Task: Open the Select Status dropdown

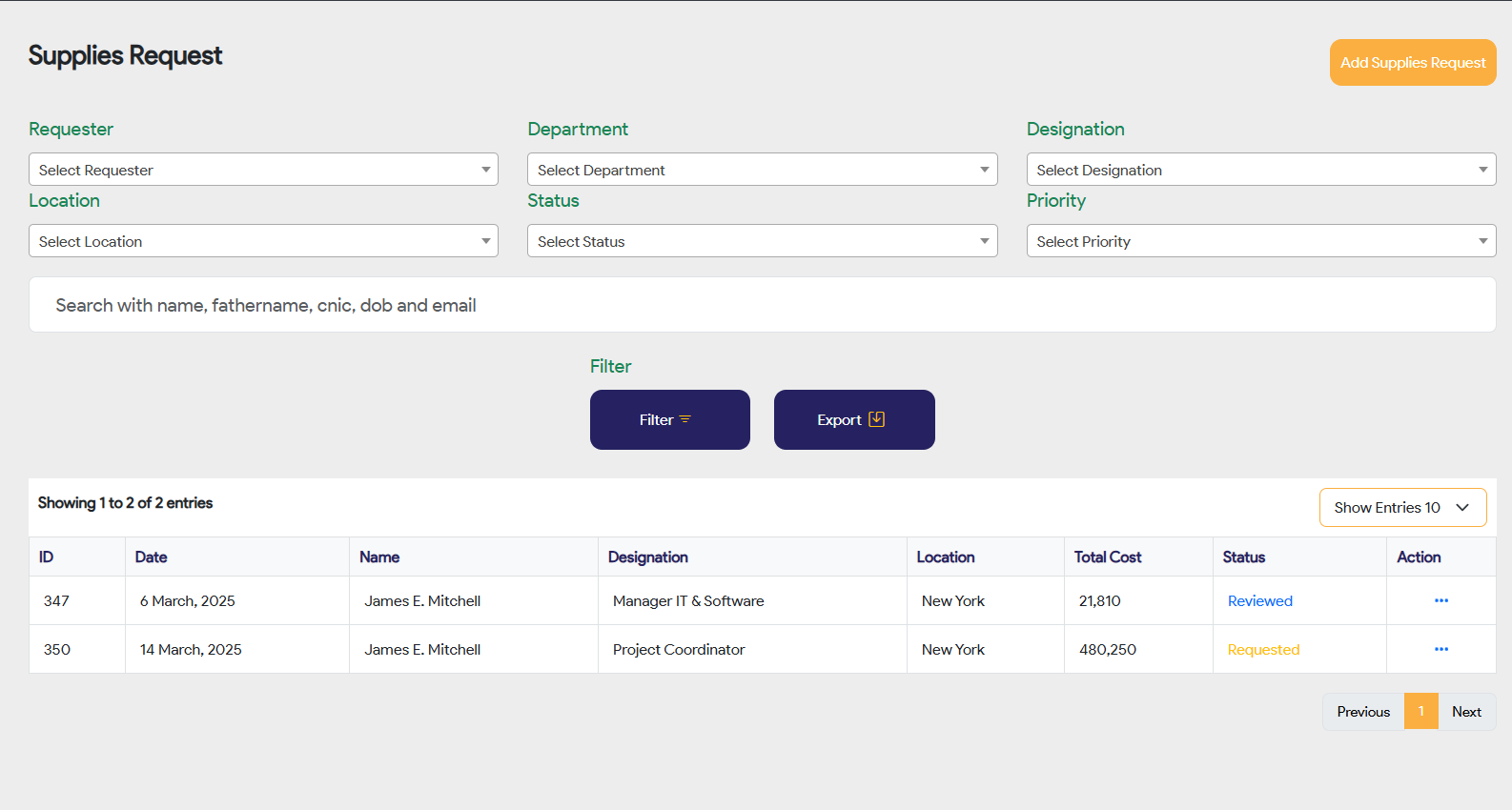Action: 762,241
